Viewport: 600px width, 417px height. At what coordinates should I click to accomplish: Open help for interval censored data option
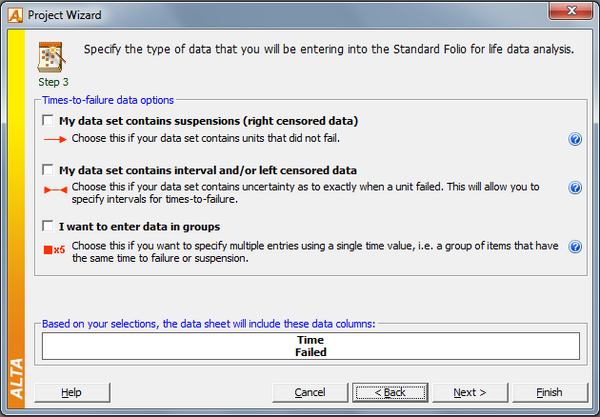[x=575, y=188]
